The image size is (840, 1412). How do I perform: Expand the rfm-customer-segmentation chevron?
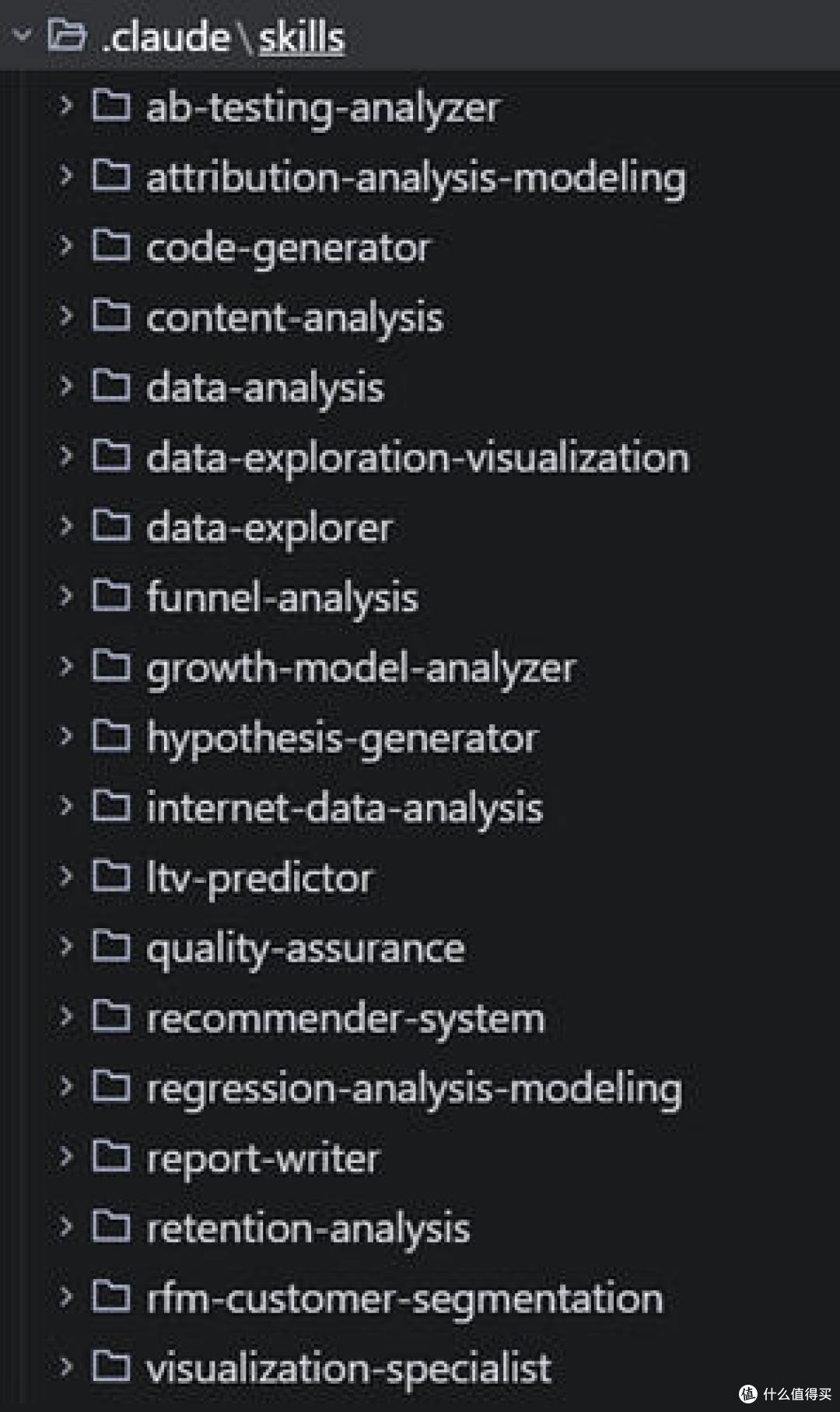pos(65,1295)
